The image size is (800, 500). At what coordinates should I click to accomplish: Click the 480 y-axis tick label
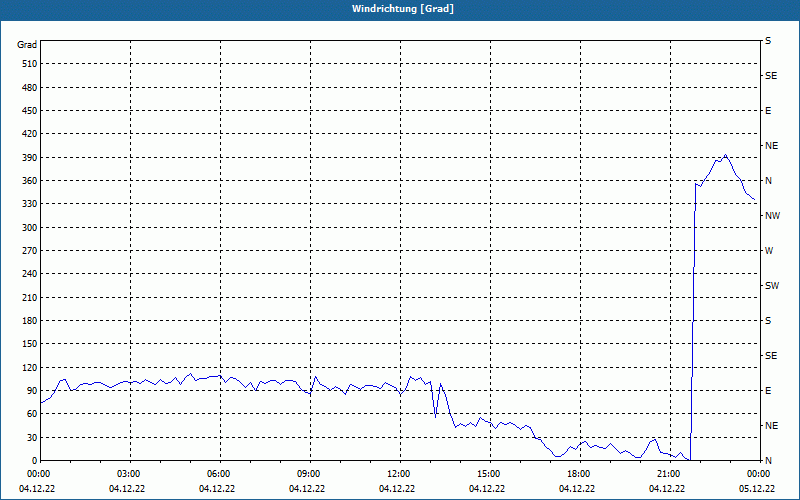click(x=30, y=87)
